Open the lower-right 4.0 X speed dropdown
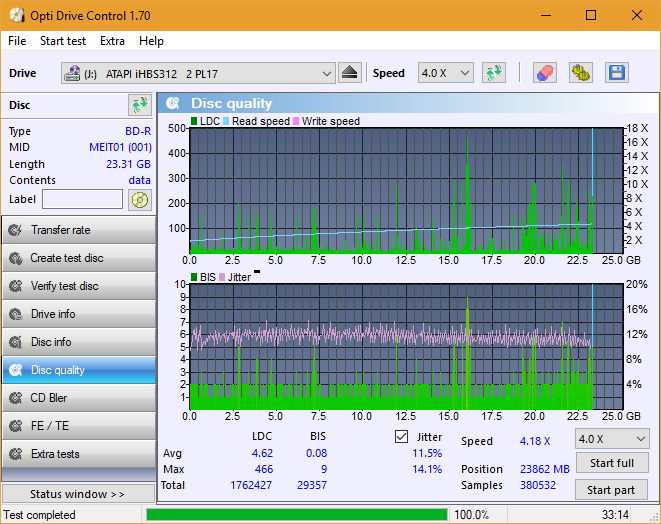The width and height of the screenshot is (661, 524). [612, 439]
